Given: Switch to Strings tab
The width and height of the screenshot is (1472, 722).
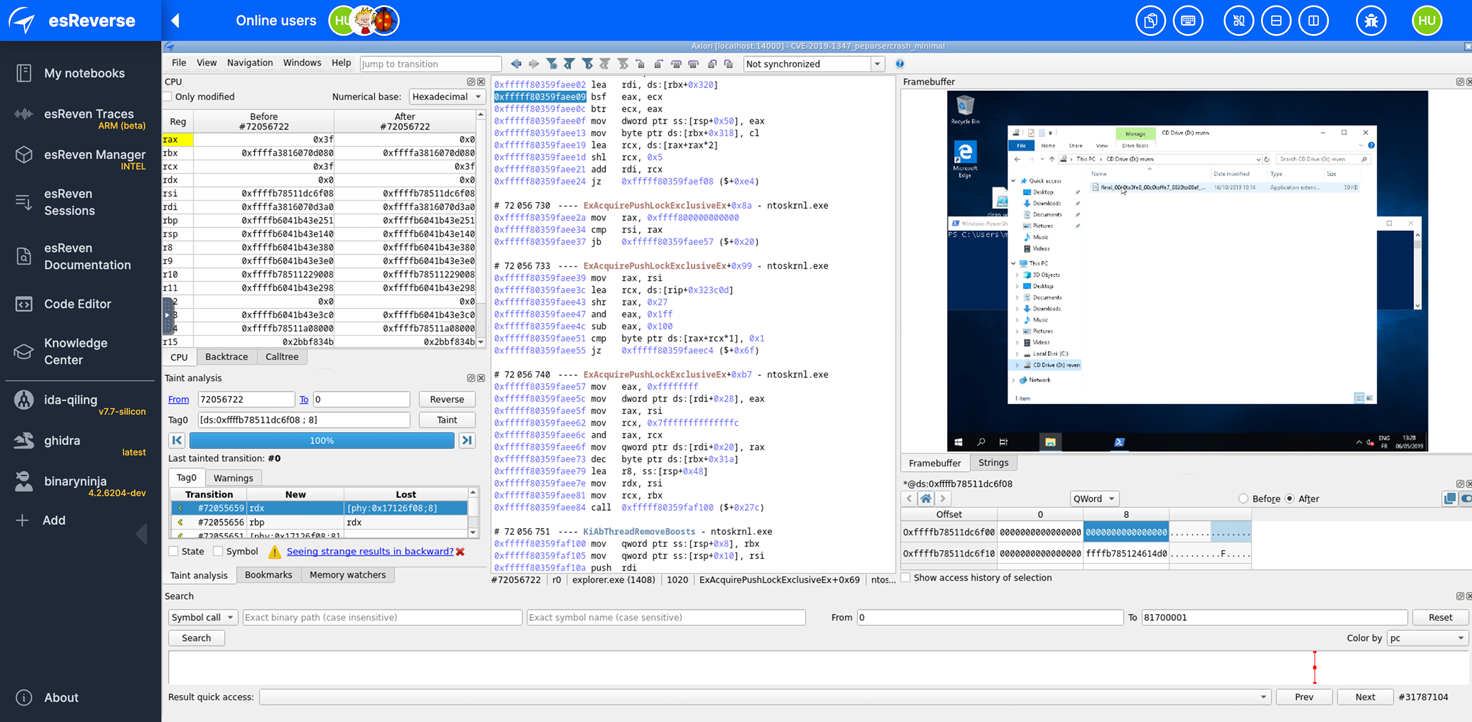Looking at the screenshot, I should (x=993, y=463).
